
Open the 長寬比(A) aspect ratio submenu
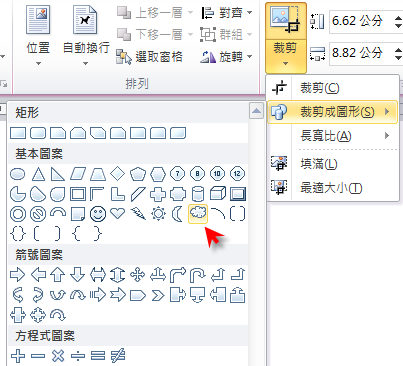(x=333, y=136)
